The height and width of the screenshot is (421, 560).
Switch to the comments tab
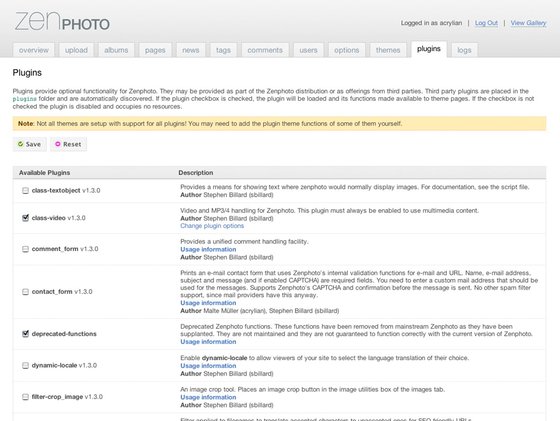(265, 50)
